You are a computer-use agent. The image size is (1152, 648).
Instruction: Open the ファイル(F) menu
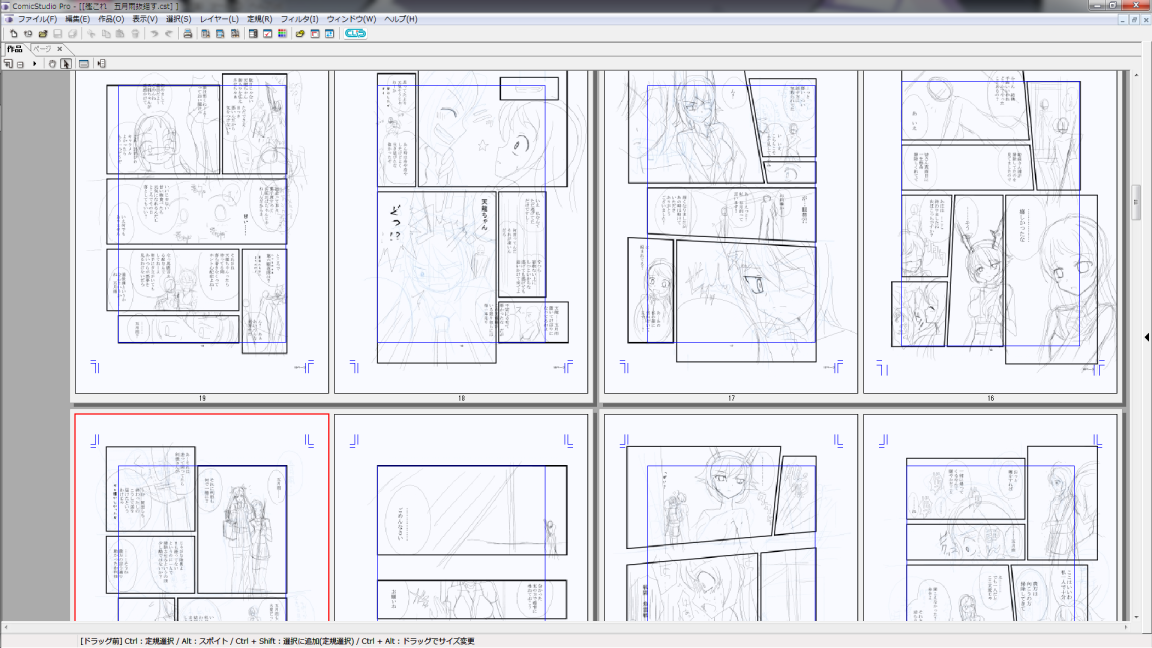(x=37, y=19)
